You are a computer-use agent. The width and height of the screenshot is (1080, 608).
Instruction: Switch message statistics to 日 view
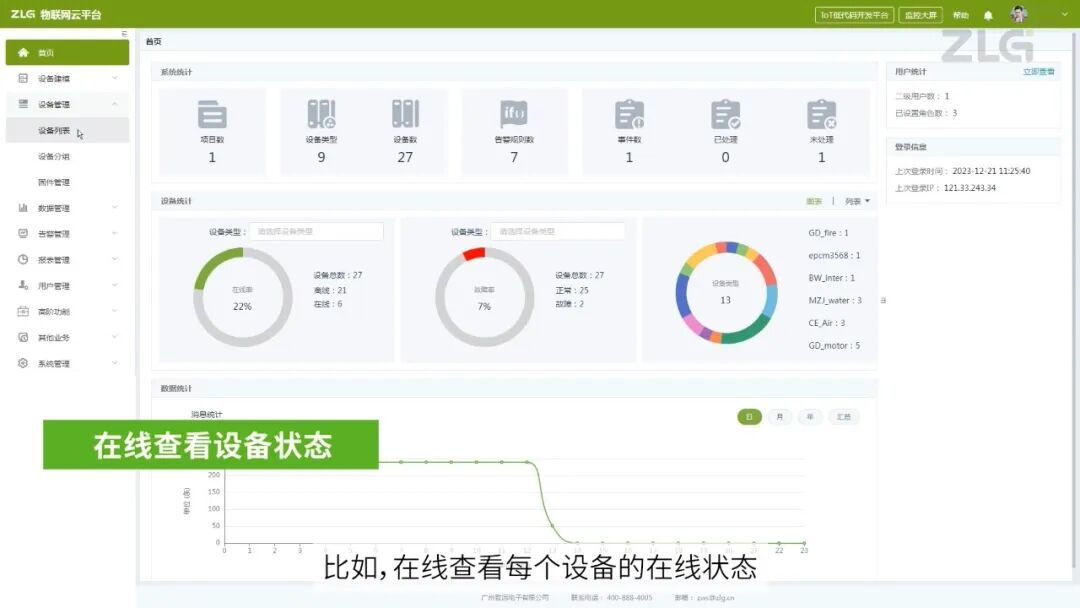pos(749,417)
